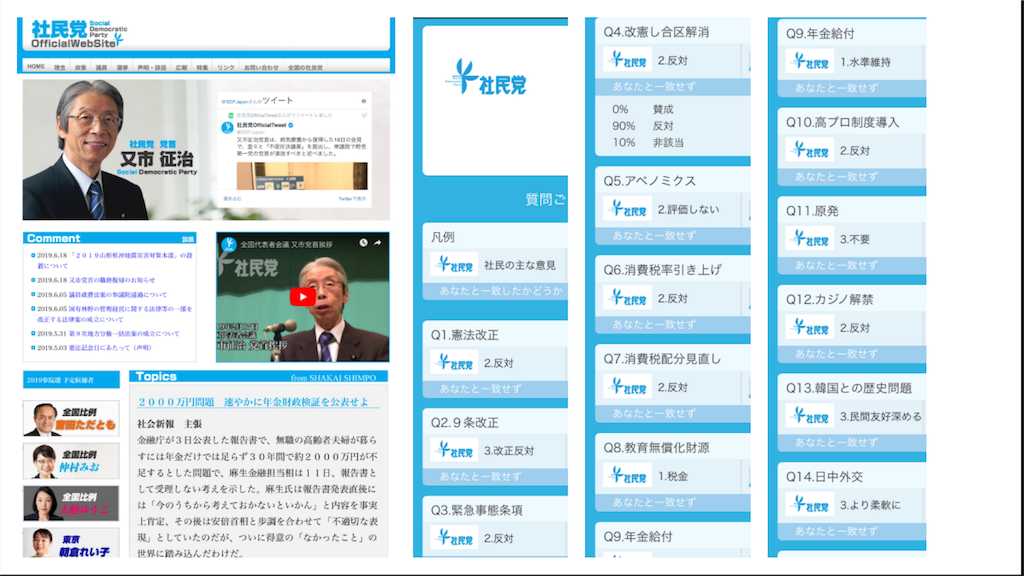
Task: Open the お問い合わせ nav menu item
Action: (261, 67)
